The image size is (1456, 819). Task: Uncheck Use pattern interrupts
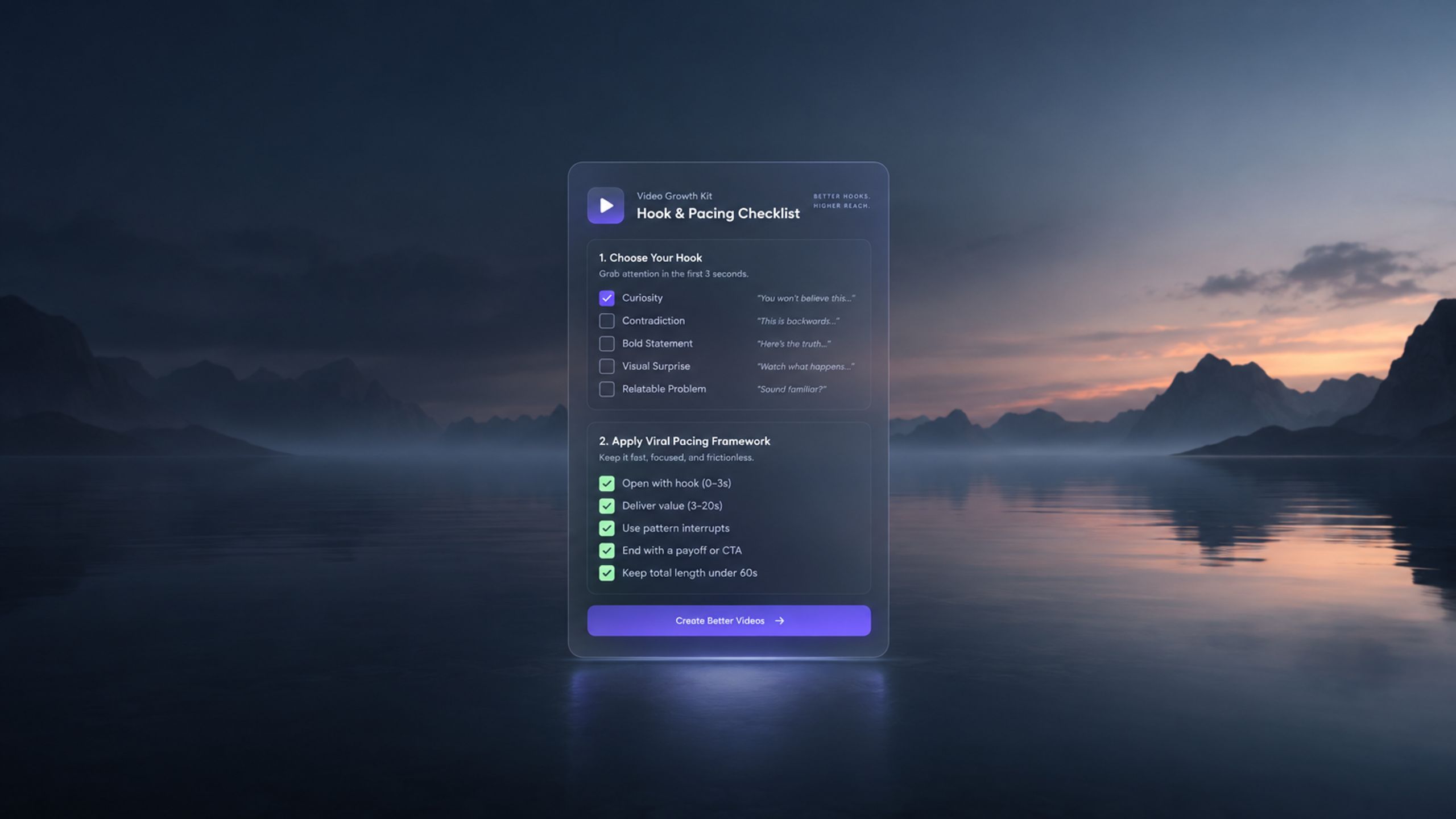607,528
